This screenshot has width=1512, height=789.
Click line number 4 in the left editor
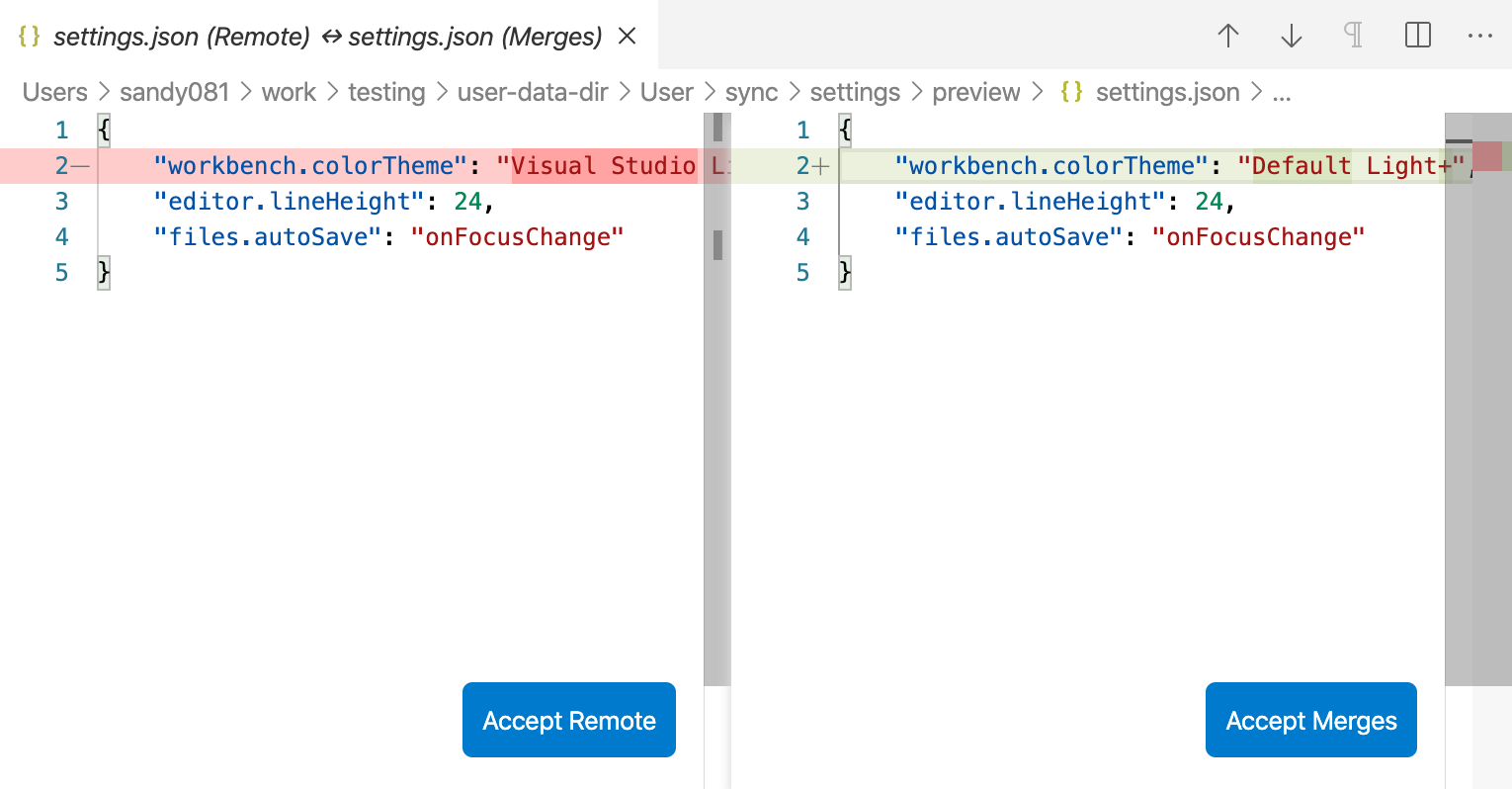tap(61, 236)
